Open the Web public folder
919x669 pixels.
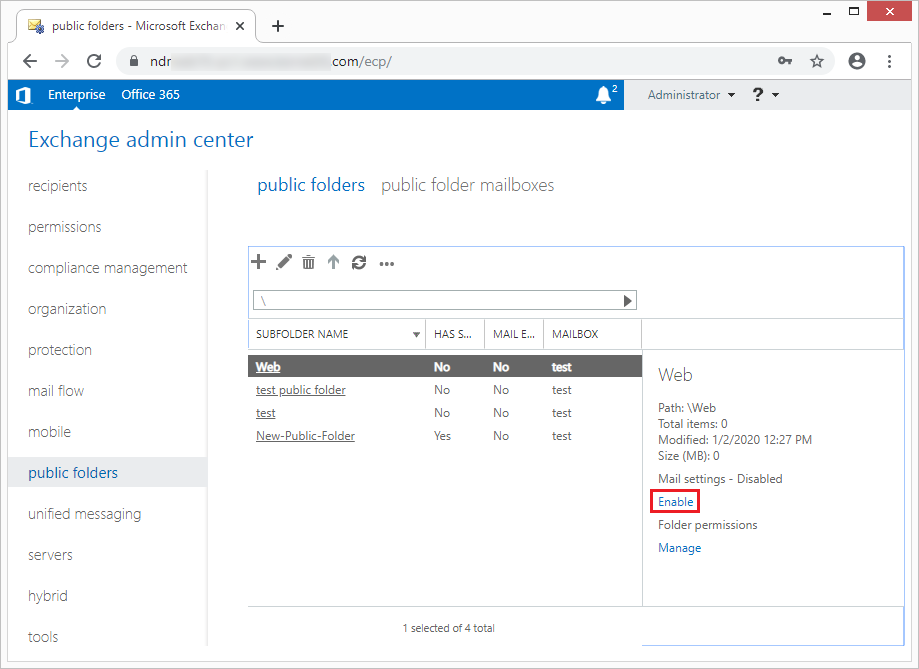(x=268, y=367)
